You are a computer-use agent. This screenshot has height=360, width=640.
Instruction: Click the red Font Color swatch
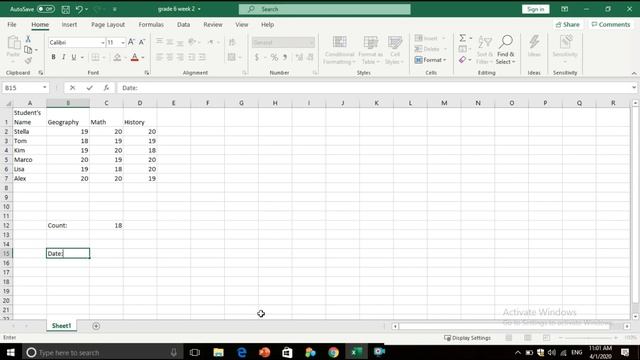(135, 57)
